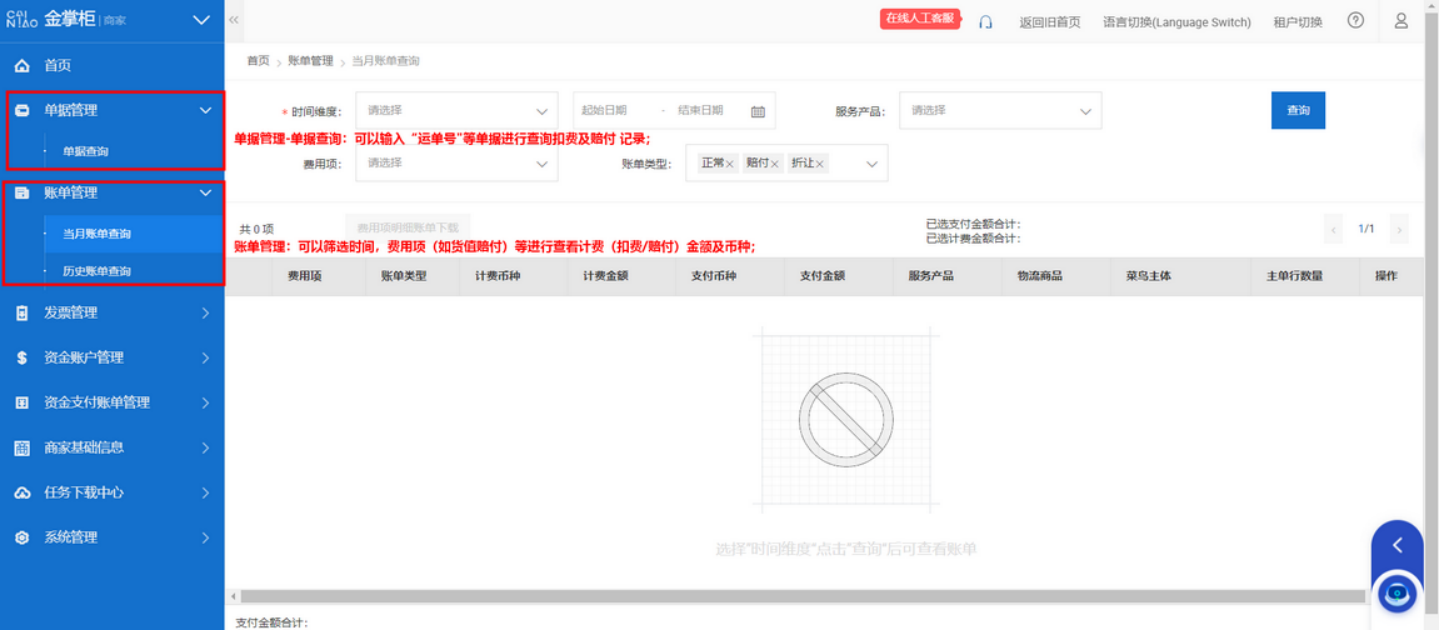Collapse the sidebar using the « chevron
The image size is (1439, 630).
[232, 19]
